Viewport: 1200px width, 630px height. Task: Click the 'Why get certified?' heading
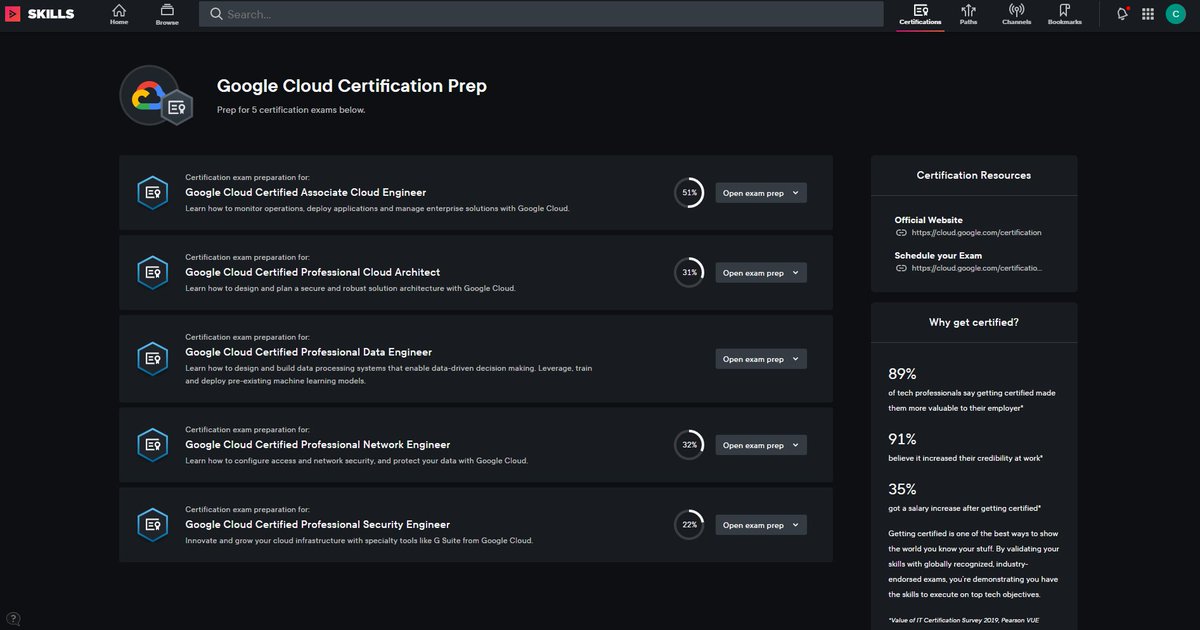tap(974, 323)
